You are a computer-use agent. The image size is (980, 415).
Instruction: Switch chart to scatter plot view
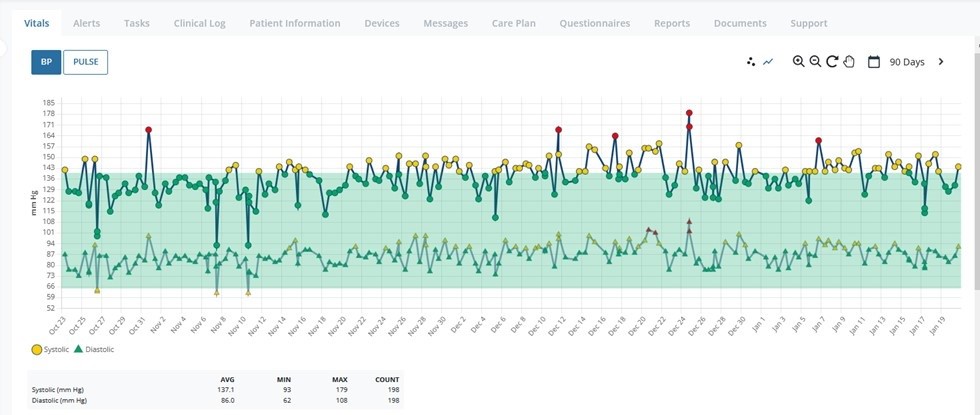click(752, 62)
